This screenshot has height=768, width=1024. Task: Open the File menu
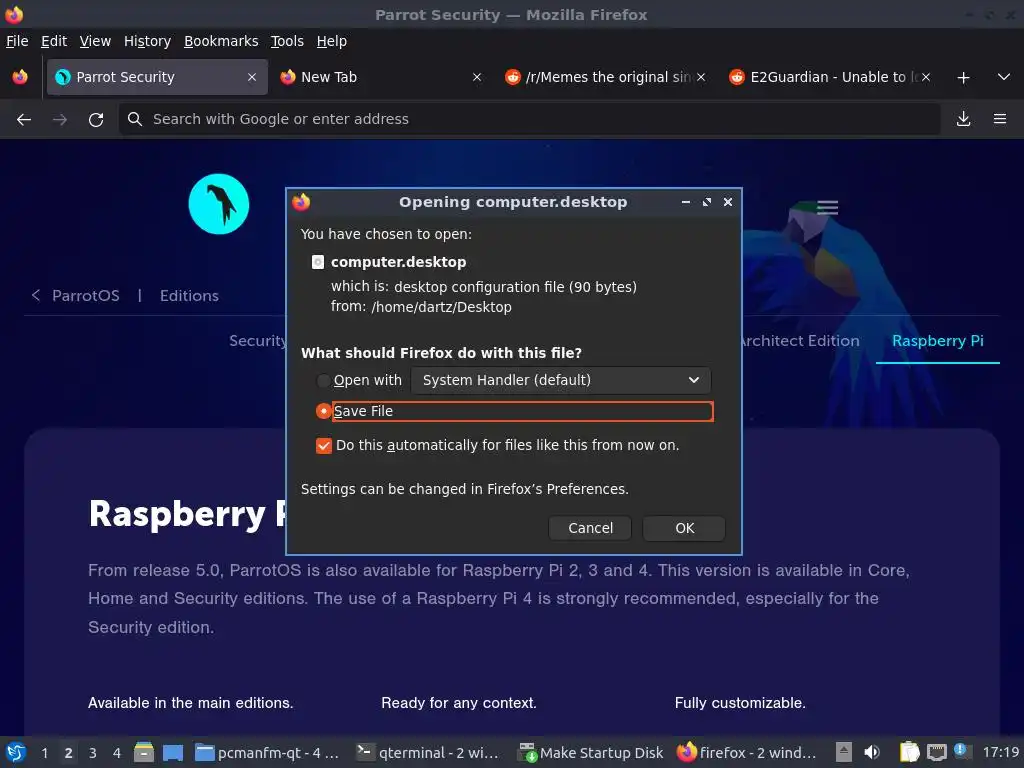tap(17, 41)
